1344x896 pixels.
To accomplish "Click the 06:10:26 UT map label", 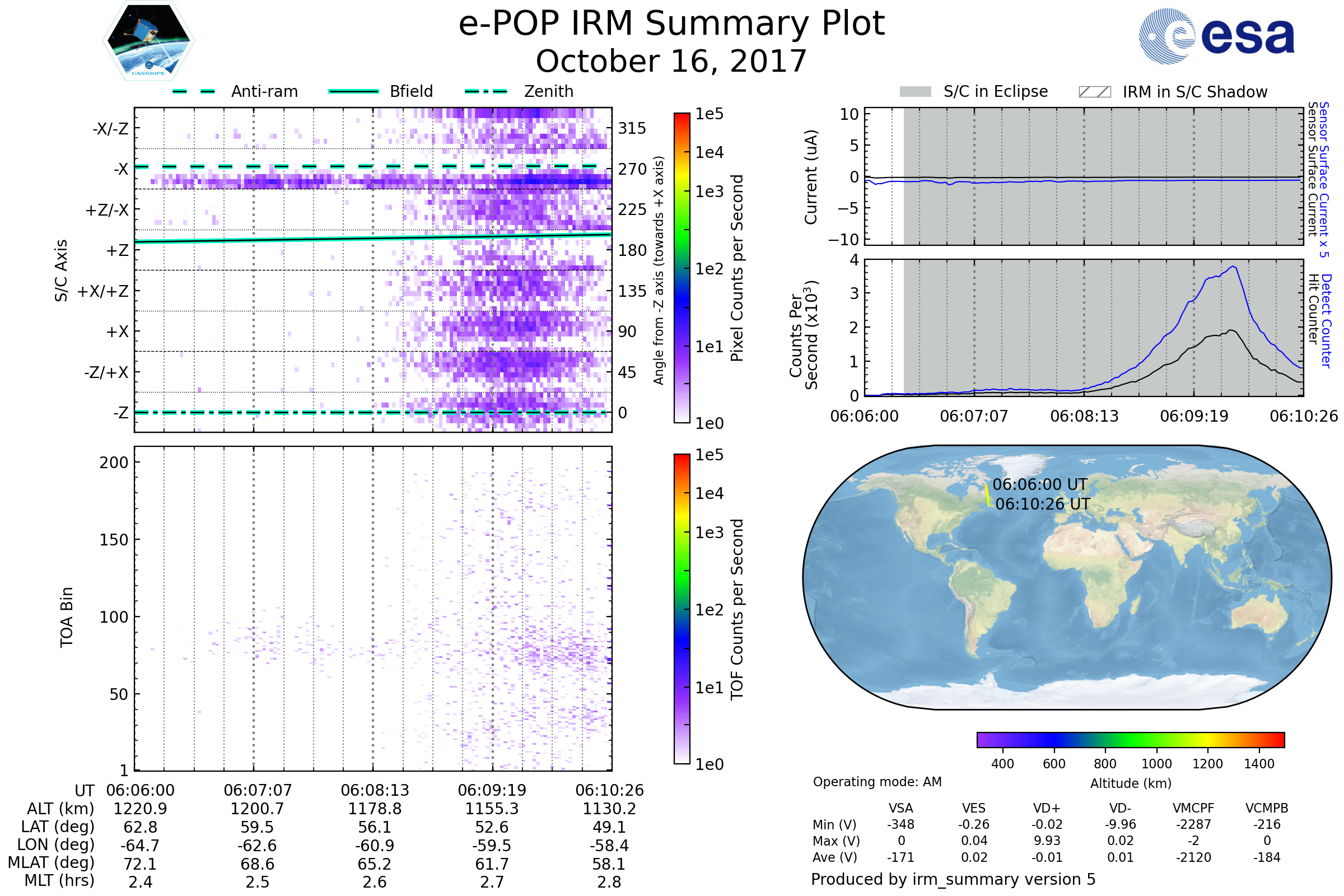I will click(1043, 504).
